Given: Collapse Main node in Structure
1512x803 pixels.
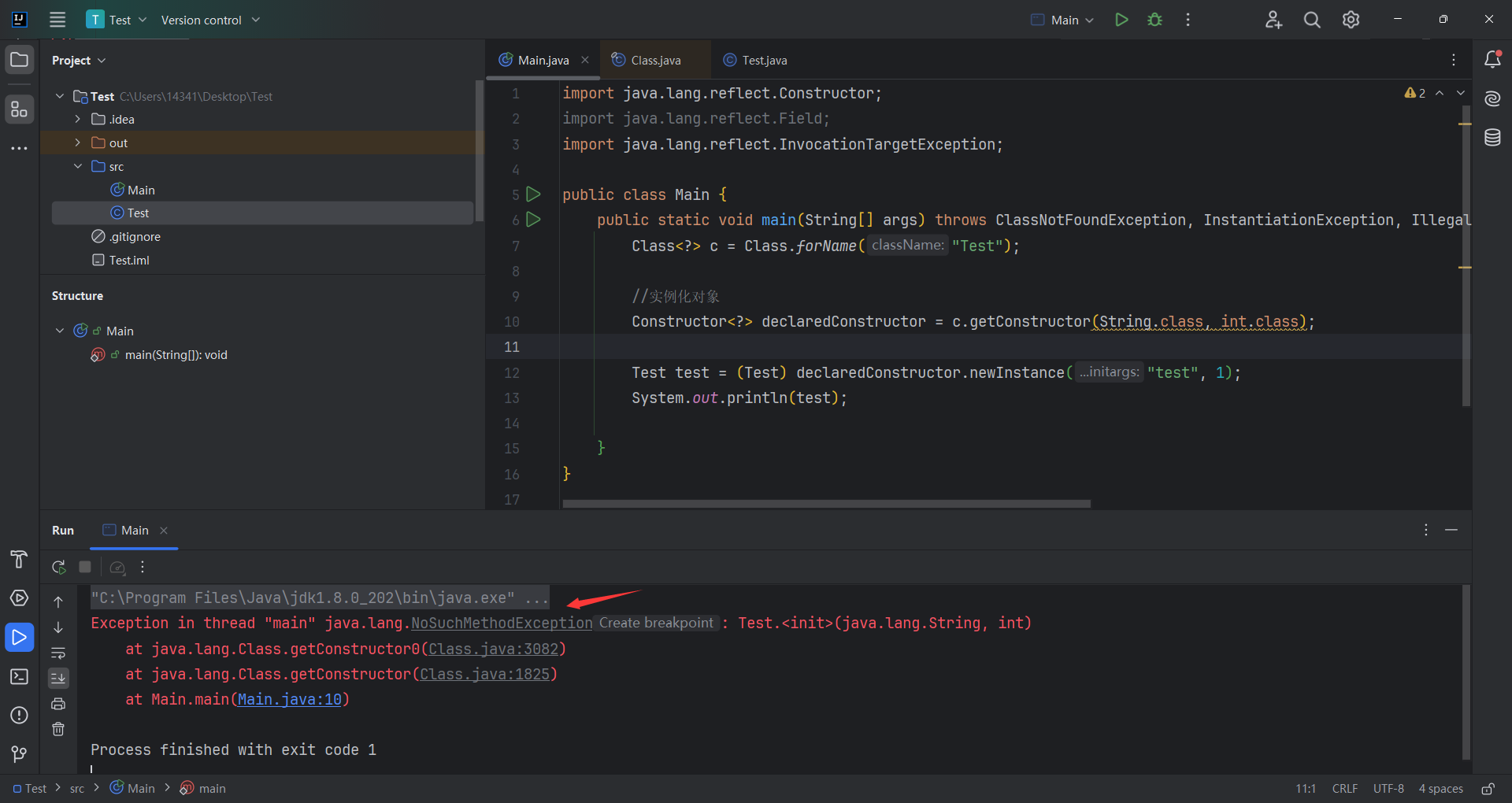Looking at the screenshot, I should 60,331.
